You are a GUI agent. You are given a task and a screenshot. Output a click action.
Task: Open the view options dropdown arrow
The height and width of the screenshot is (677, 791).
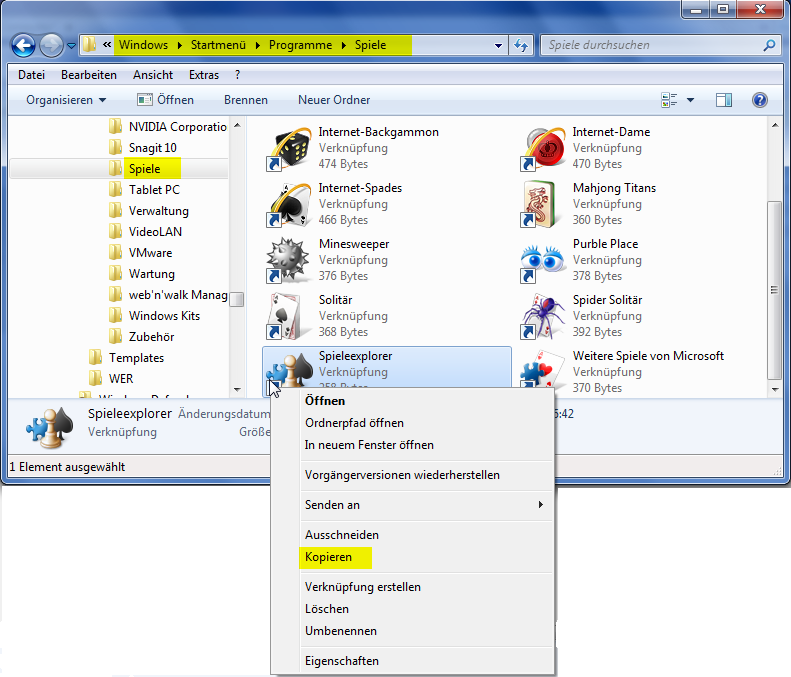[691, 100]
